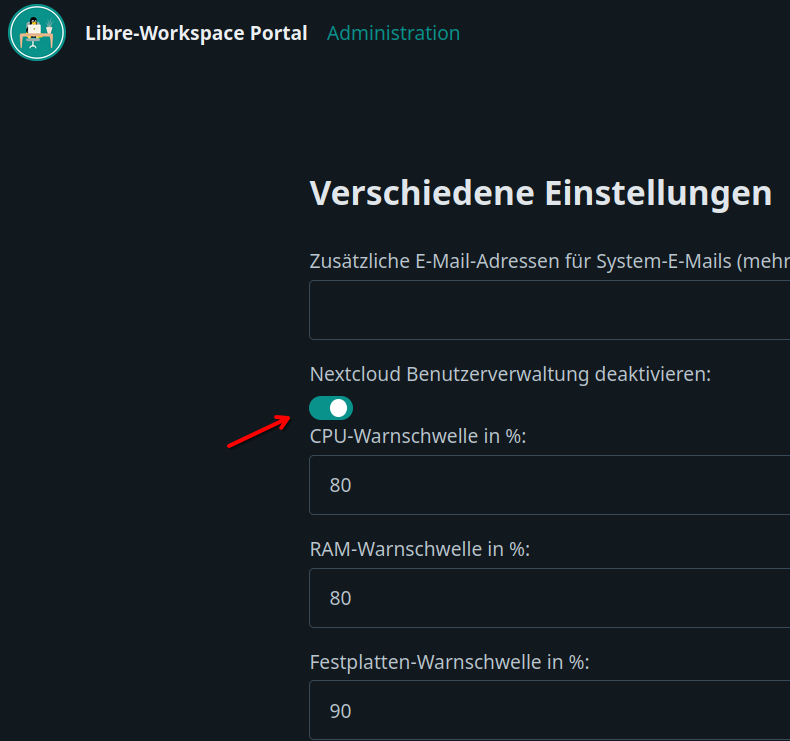Click the value 80 in RAM threshold field
Screen dimensions: 790x741
click(x=341, y=598)
